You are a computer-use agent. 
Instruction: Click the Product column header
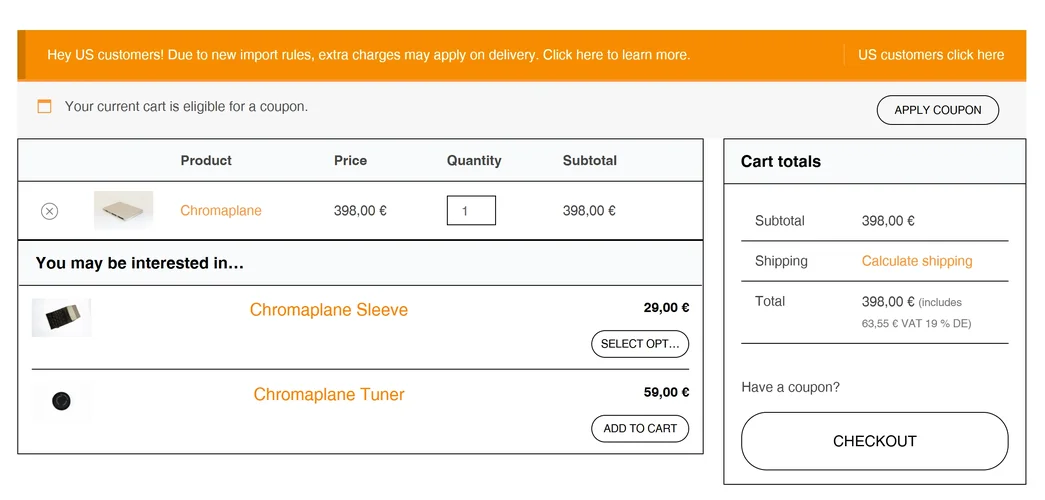(206, 160)
